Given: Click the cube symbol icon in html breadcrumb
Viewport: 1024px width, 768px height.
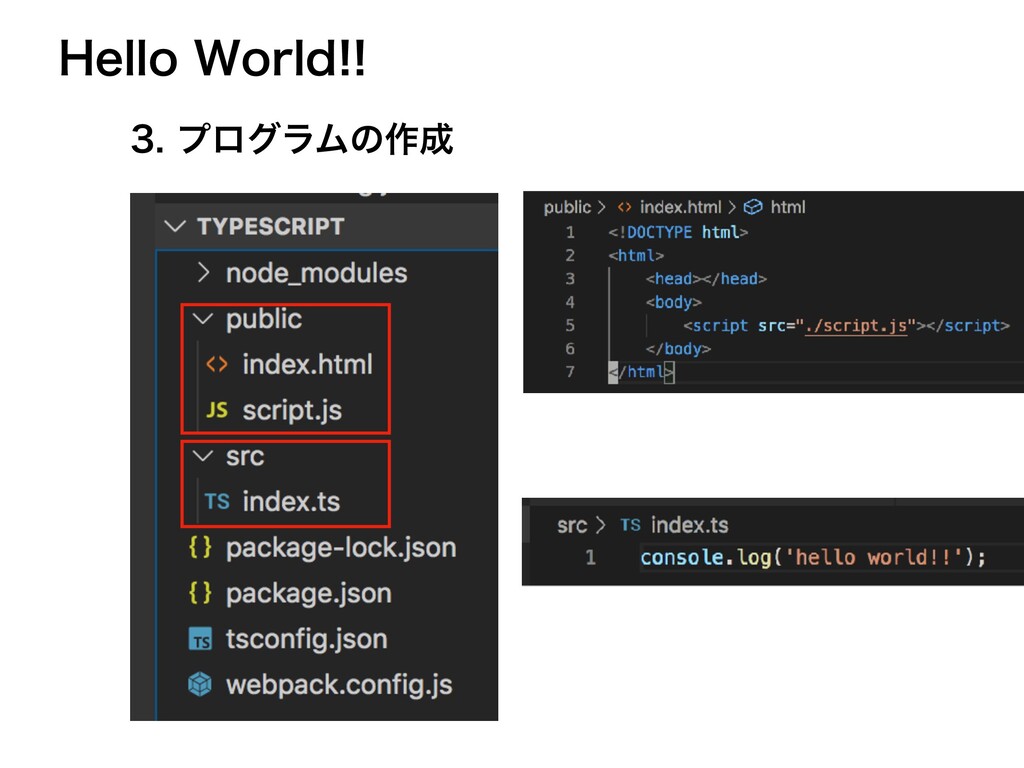Looking at the screenshot, I should point(753,207).
